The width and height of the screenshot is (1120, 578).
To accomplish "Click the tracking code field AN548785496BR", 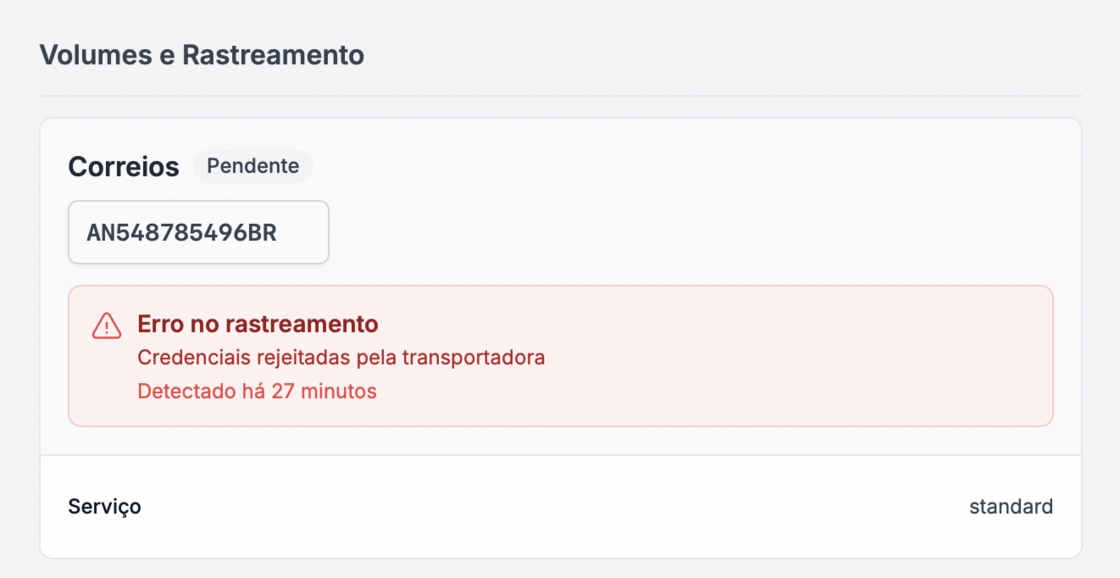I will pos(198,233).
